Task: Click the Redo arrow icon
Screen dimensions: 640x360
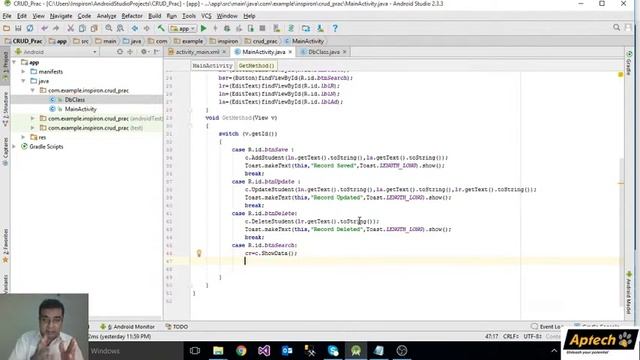Action: pyautogui.click(x=56, y=29)
